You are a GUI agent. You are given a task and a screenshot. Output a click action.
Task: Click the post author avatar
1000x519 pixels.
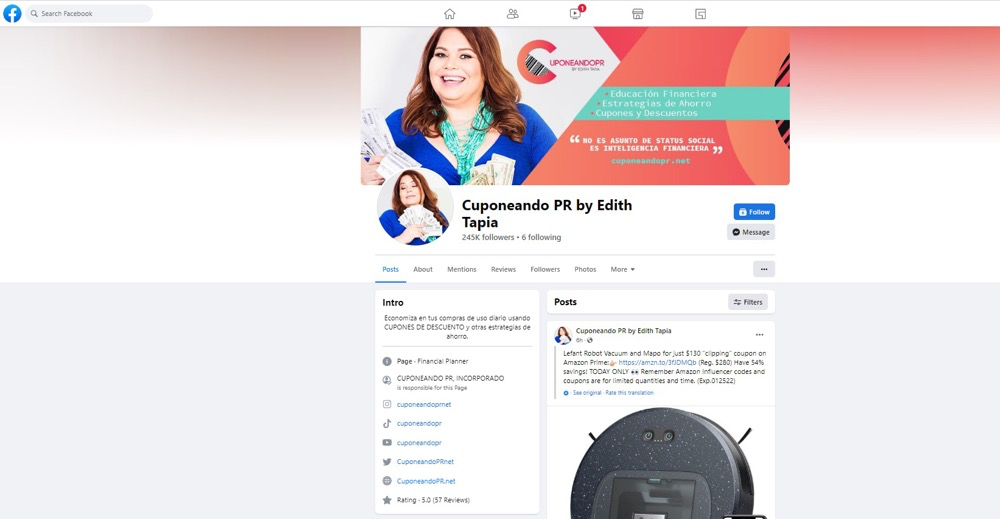click(x=563, y=335)
